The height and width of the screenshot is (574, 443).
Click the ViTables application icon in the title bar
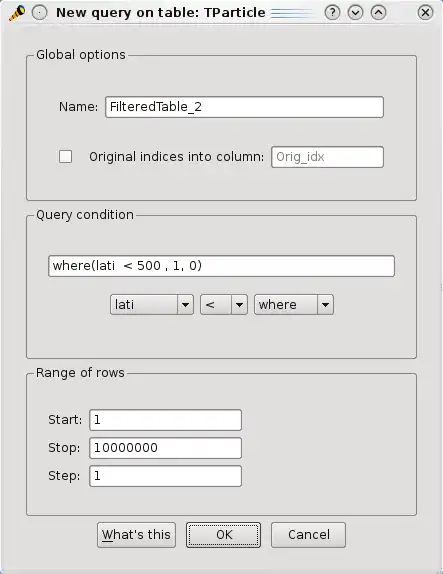point(17,13)
